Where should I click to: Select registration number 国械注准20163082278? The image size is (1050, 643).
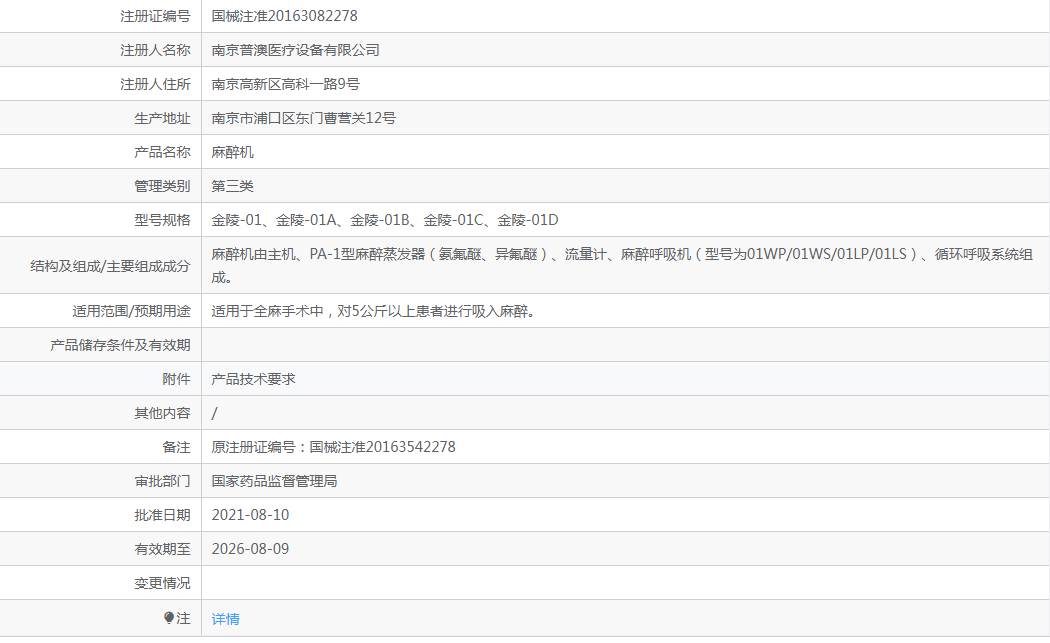point(285,16)
